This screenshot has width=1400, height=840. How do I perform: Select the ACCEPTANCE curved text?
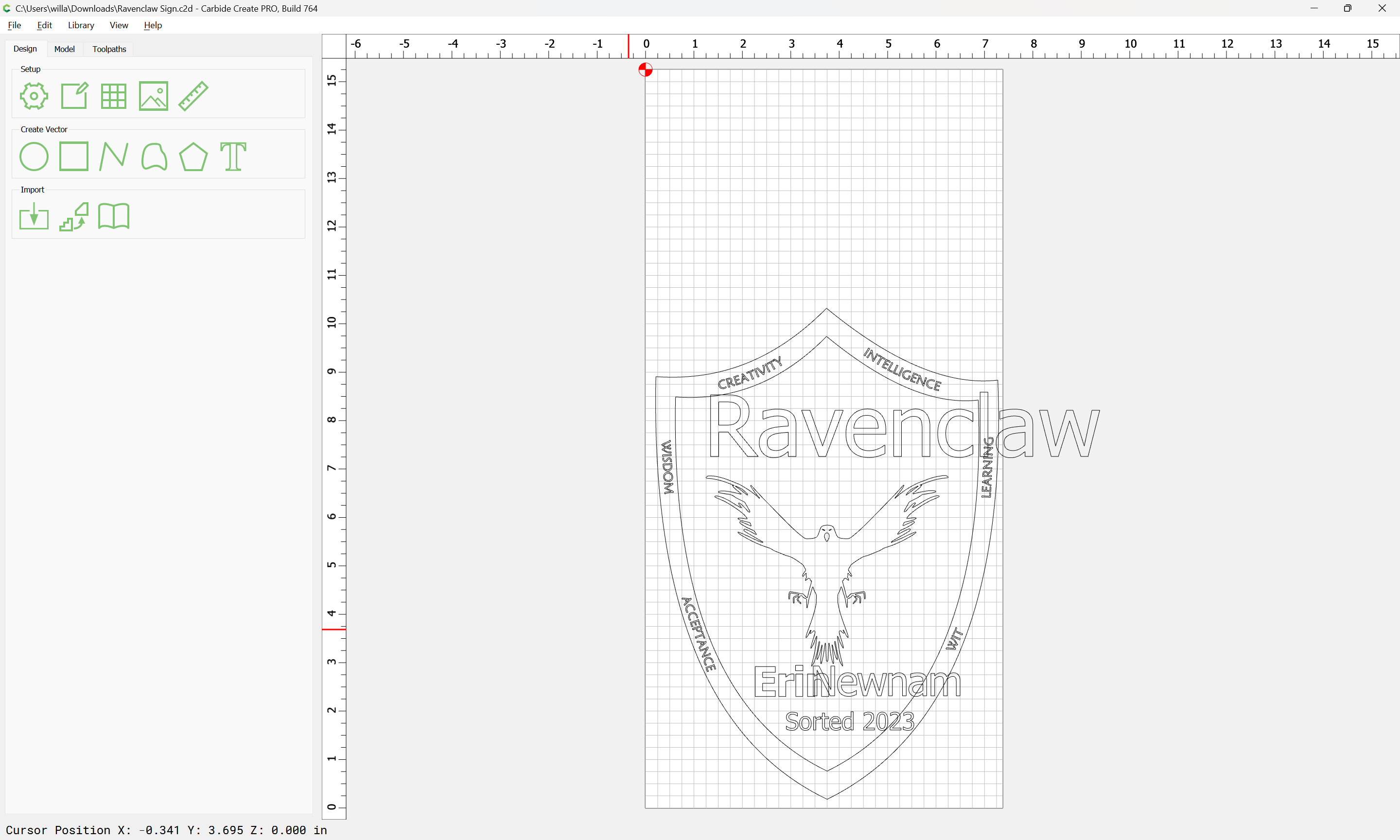[x=699, y=634]
